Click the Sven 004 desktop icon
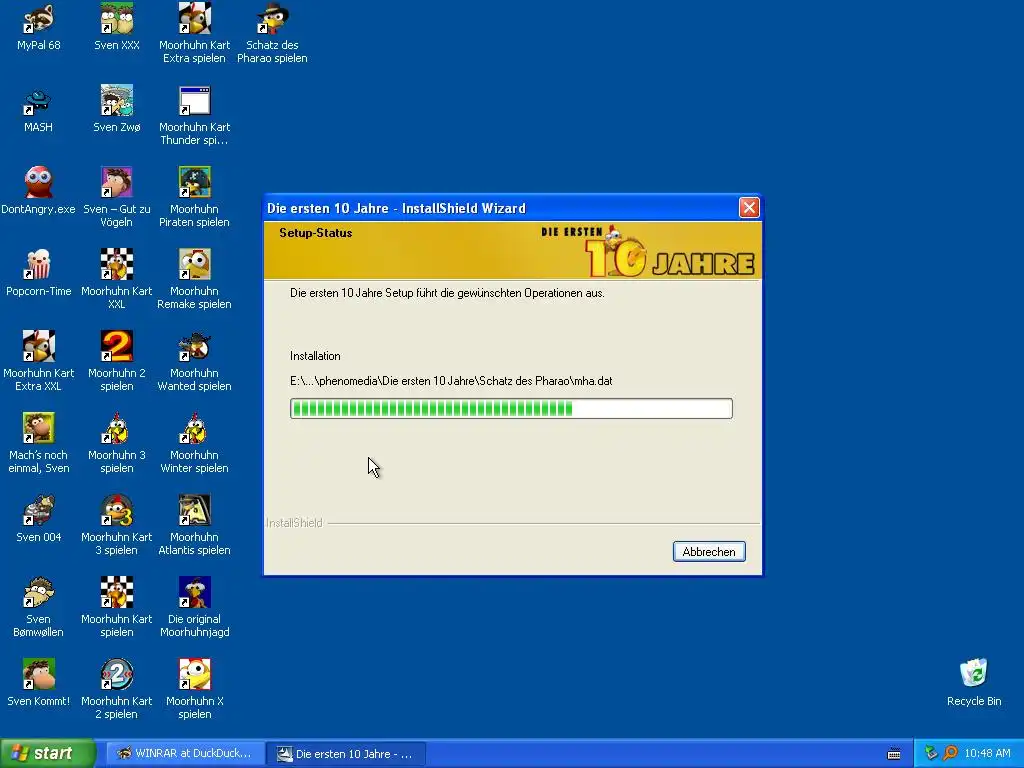 (39, 519)
